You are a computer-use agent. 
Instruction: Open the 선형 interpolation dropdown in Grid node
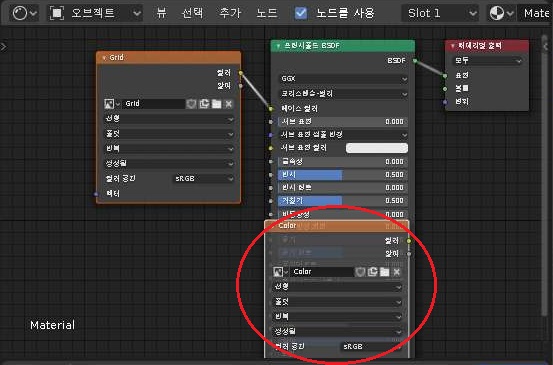tap(169, 119)
